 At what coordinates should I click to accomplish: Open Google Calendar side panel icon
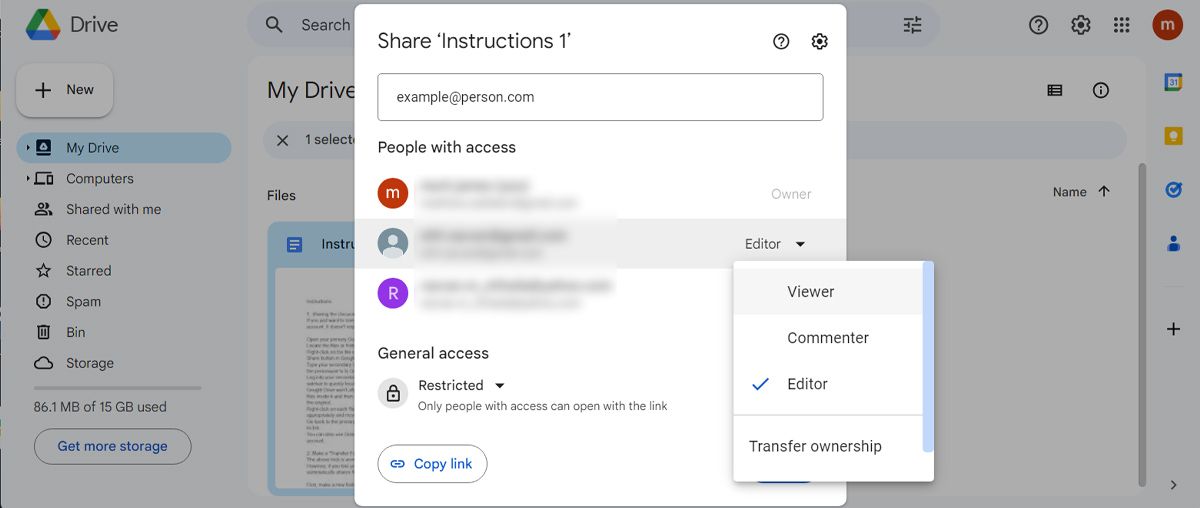[1173, 83]
